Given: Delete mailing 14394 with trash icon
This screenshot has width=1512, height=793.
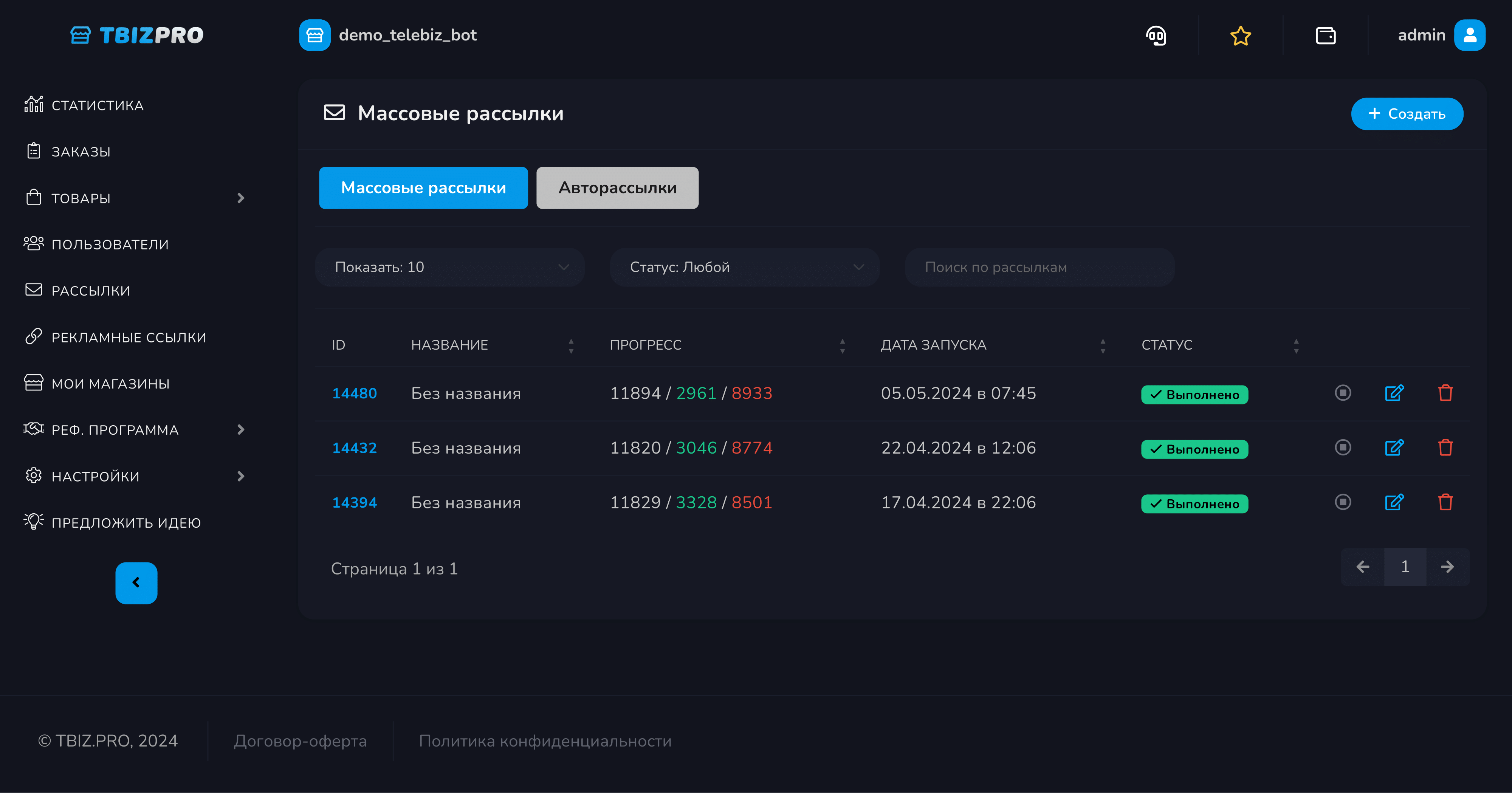Looking at the screenshot, I should (x=1445, y=502).
